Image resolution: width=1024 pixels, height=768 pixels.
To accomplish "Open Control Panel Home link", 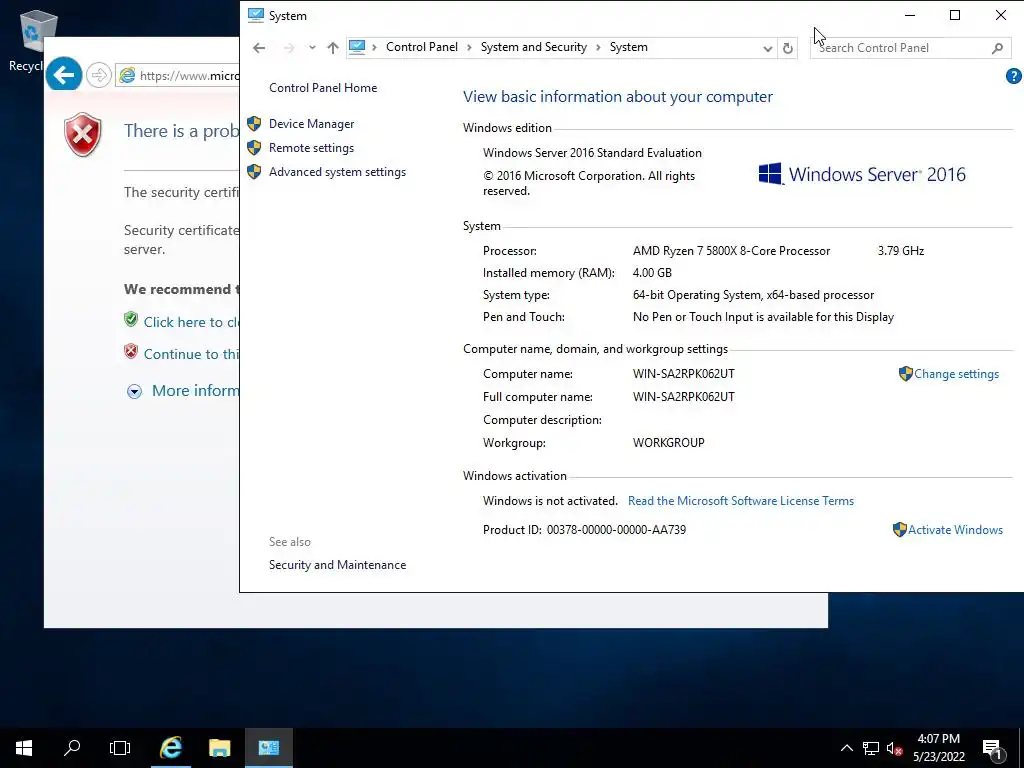I will click(x=323, y=88).
